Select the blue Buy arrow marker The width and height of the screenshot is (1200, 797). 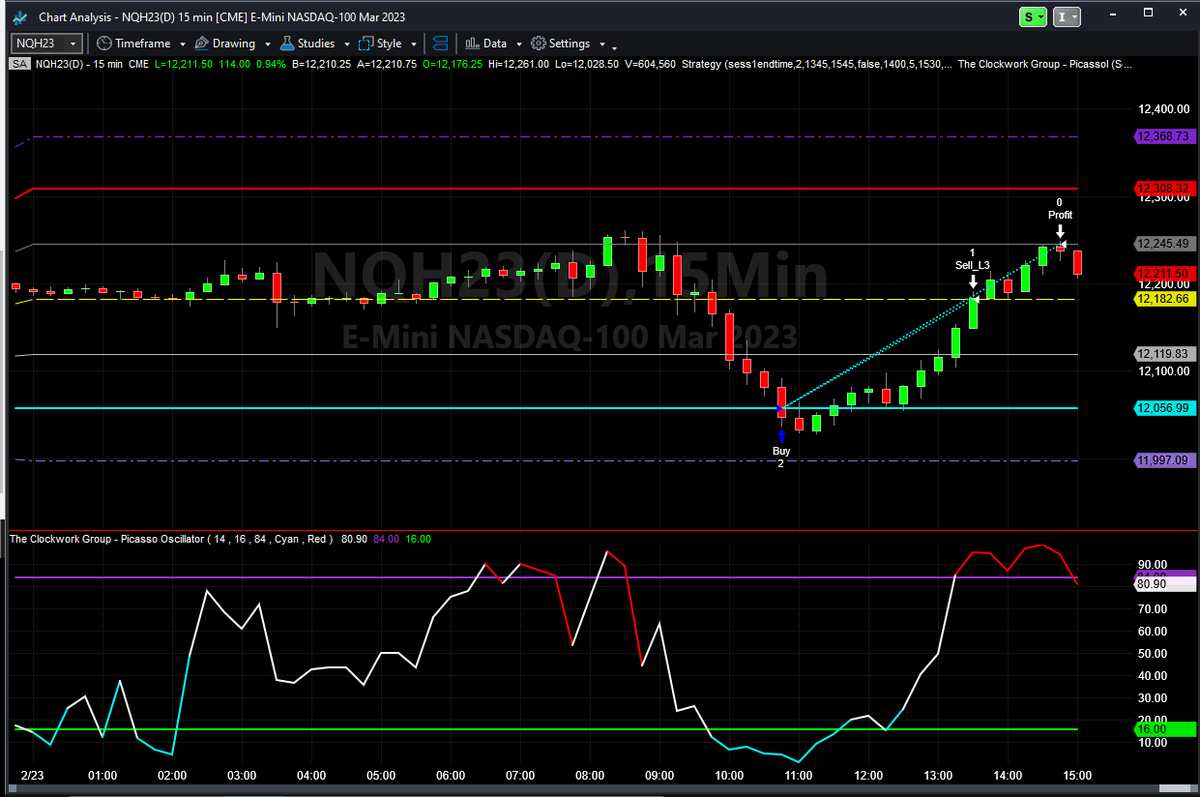782,435
